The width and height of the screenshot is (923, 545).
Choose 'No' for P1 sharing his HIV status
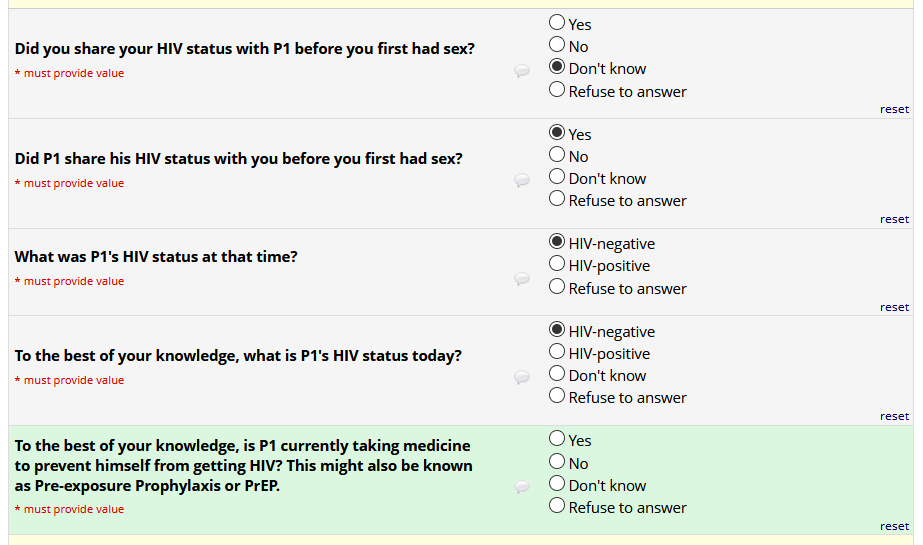tap(557, 155)
